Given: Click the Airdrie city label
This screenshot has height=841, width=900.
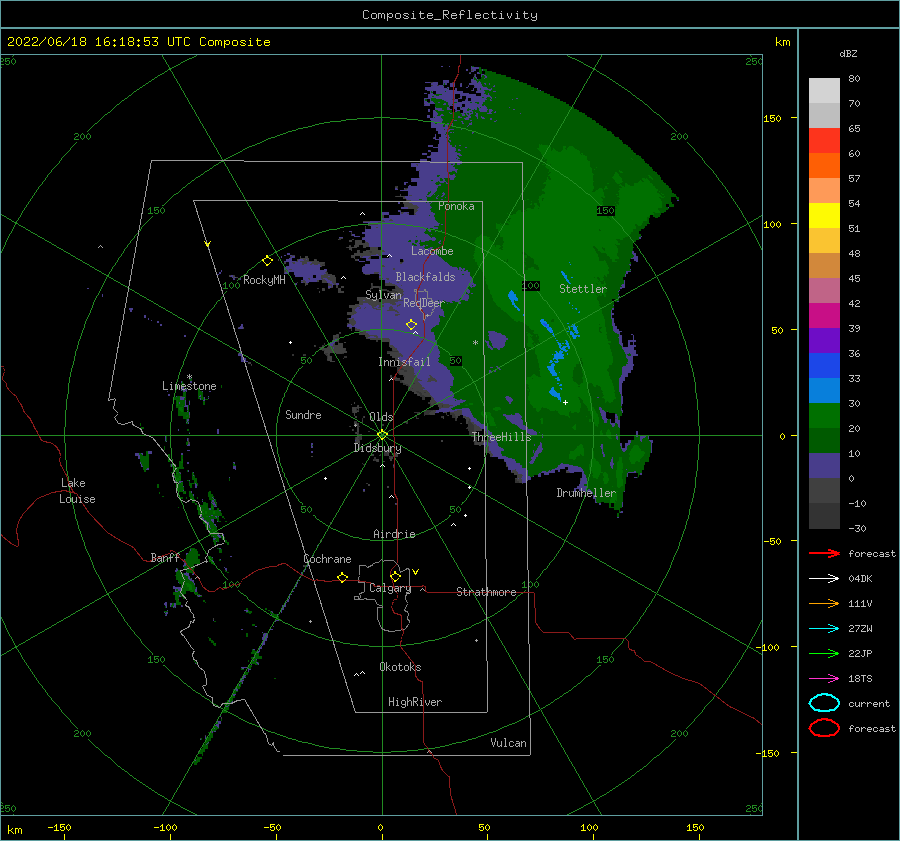Looking at the screenshot, I should [394, 534].
